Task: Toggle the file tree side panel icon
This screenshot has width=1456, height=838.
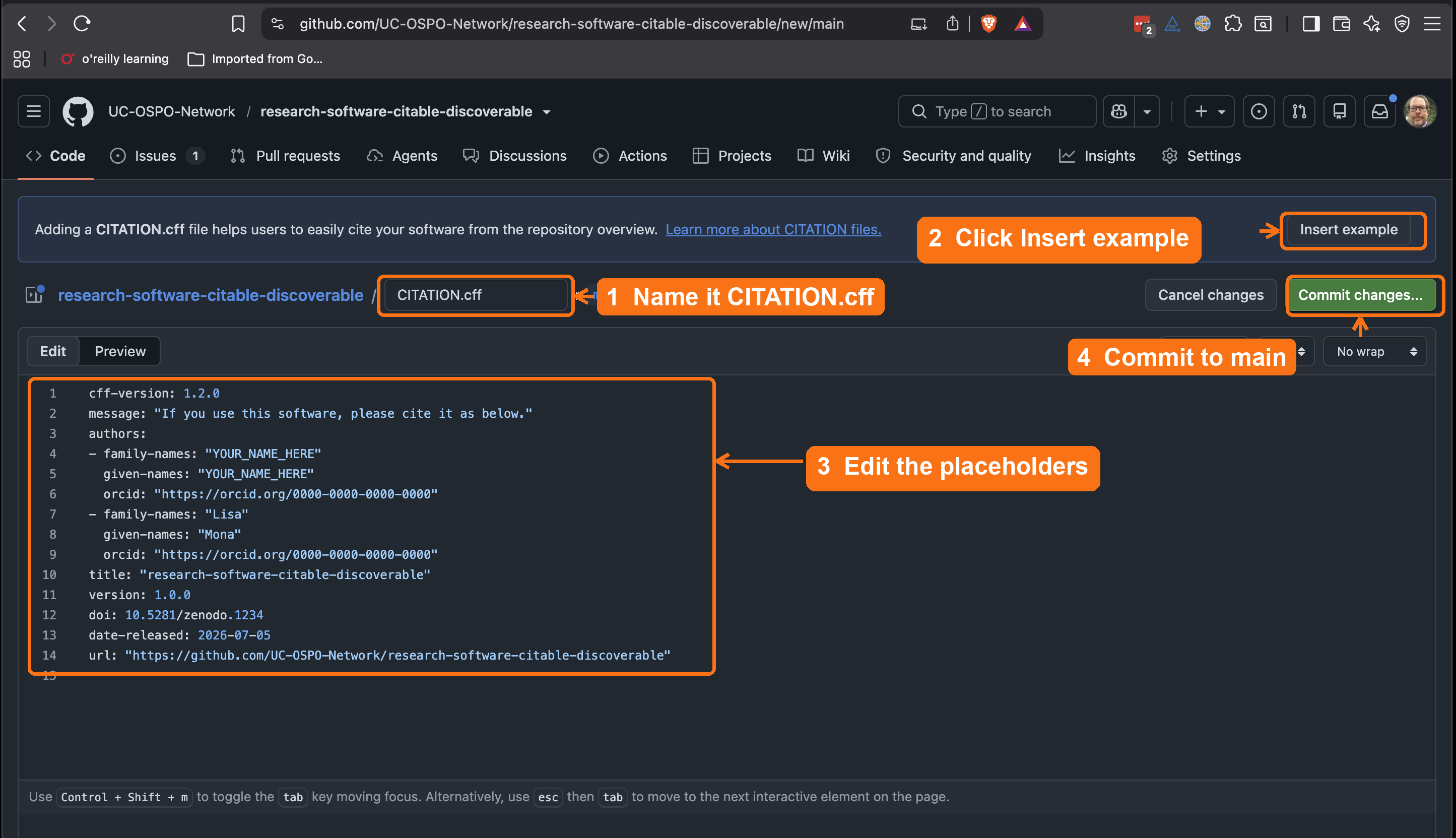Action: point(35,295)
